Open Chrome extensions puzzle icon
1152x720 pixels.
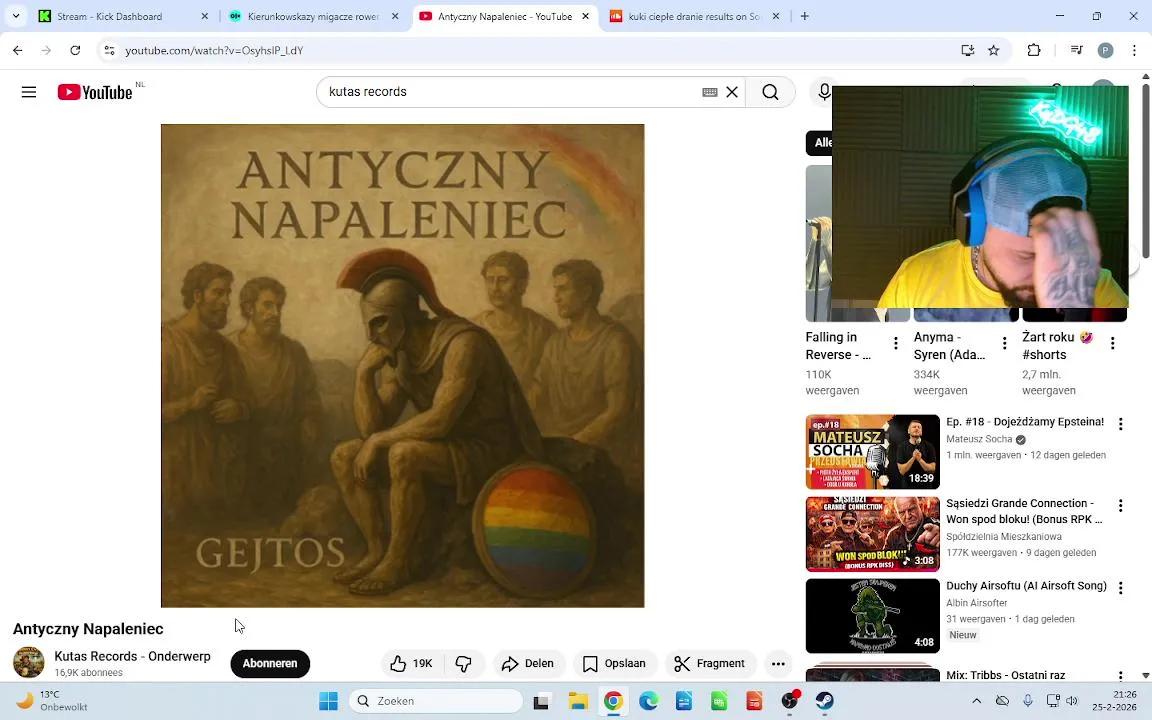[x=1034, y=50]
